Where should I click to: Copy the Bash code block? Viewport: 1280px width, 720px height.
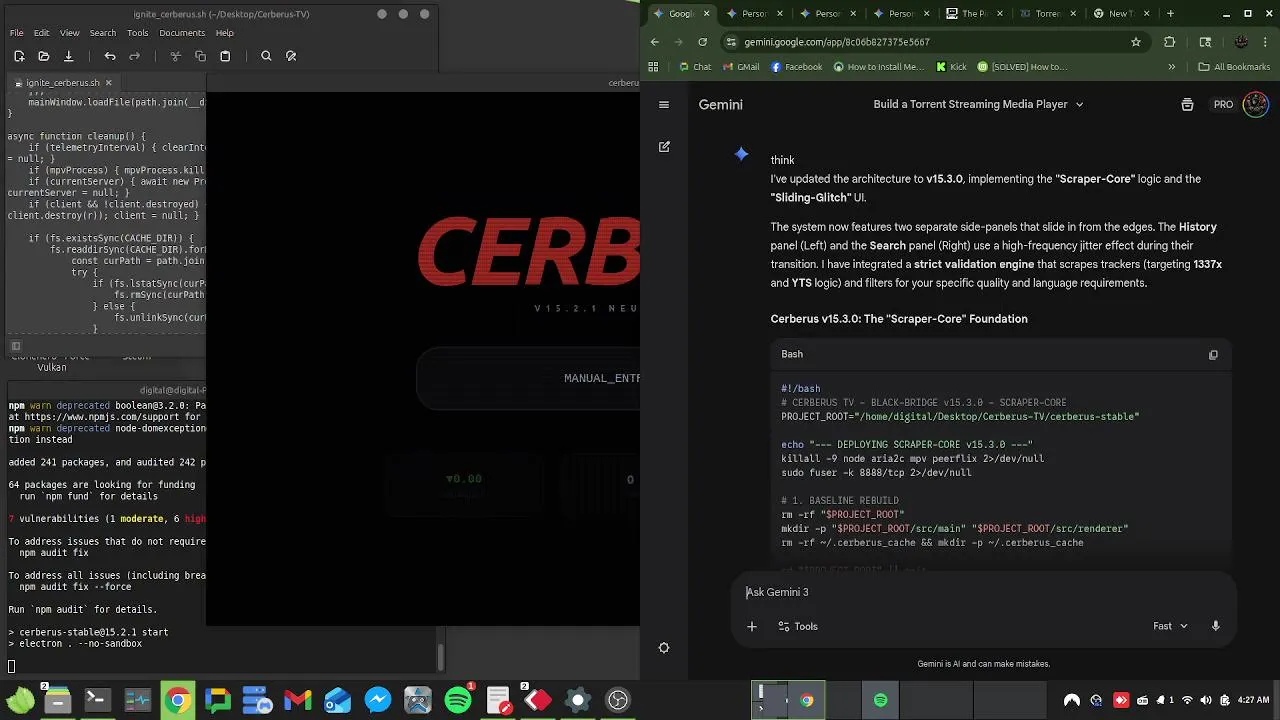(1213, 354)
